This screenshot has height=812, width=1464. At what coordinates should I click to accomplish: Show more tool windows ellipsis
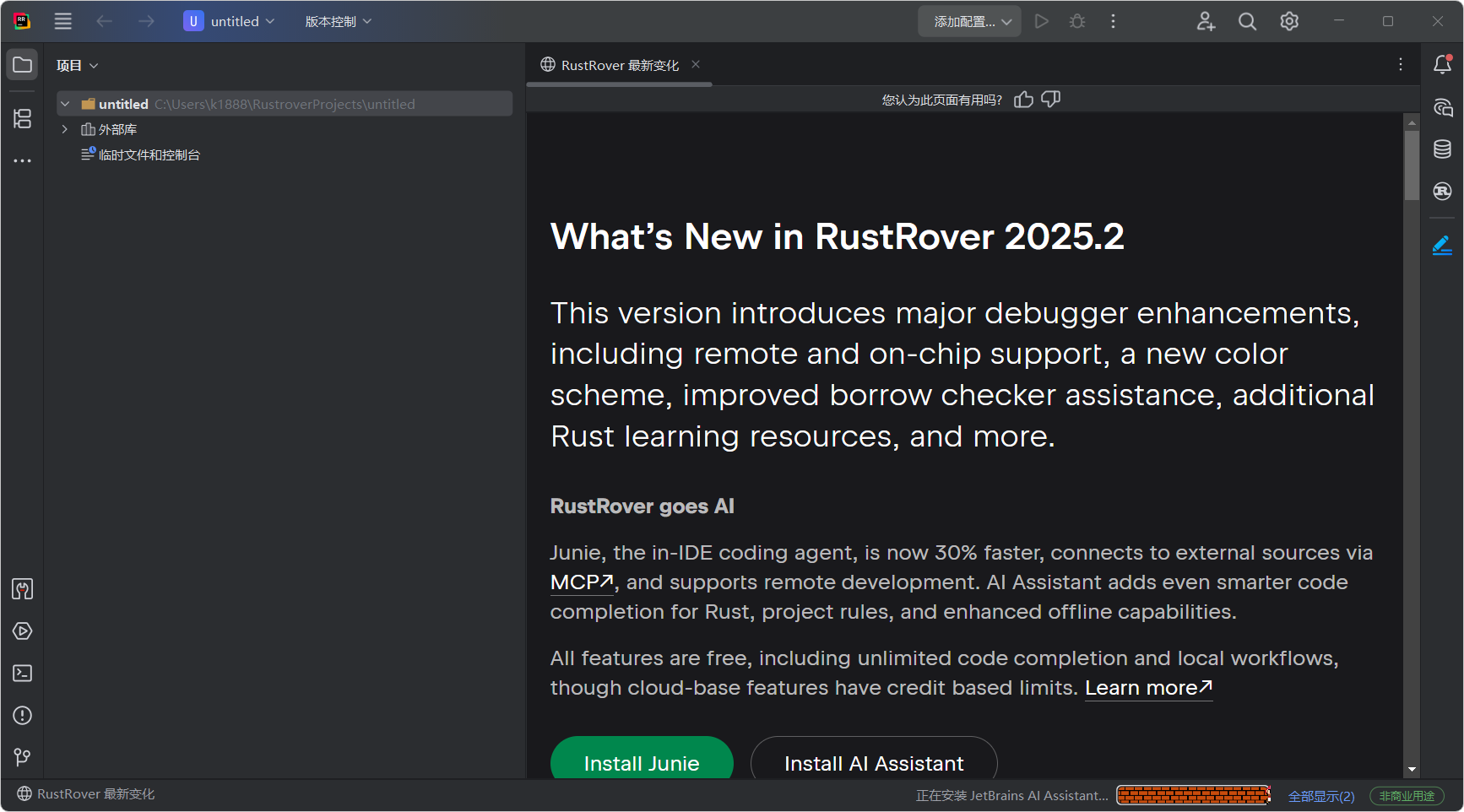pos(23,160)
